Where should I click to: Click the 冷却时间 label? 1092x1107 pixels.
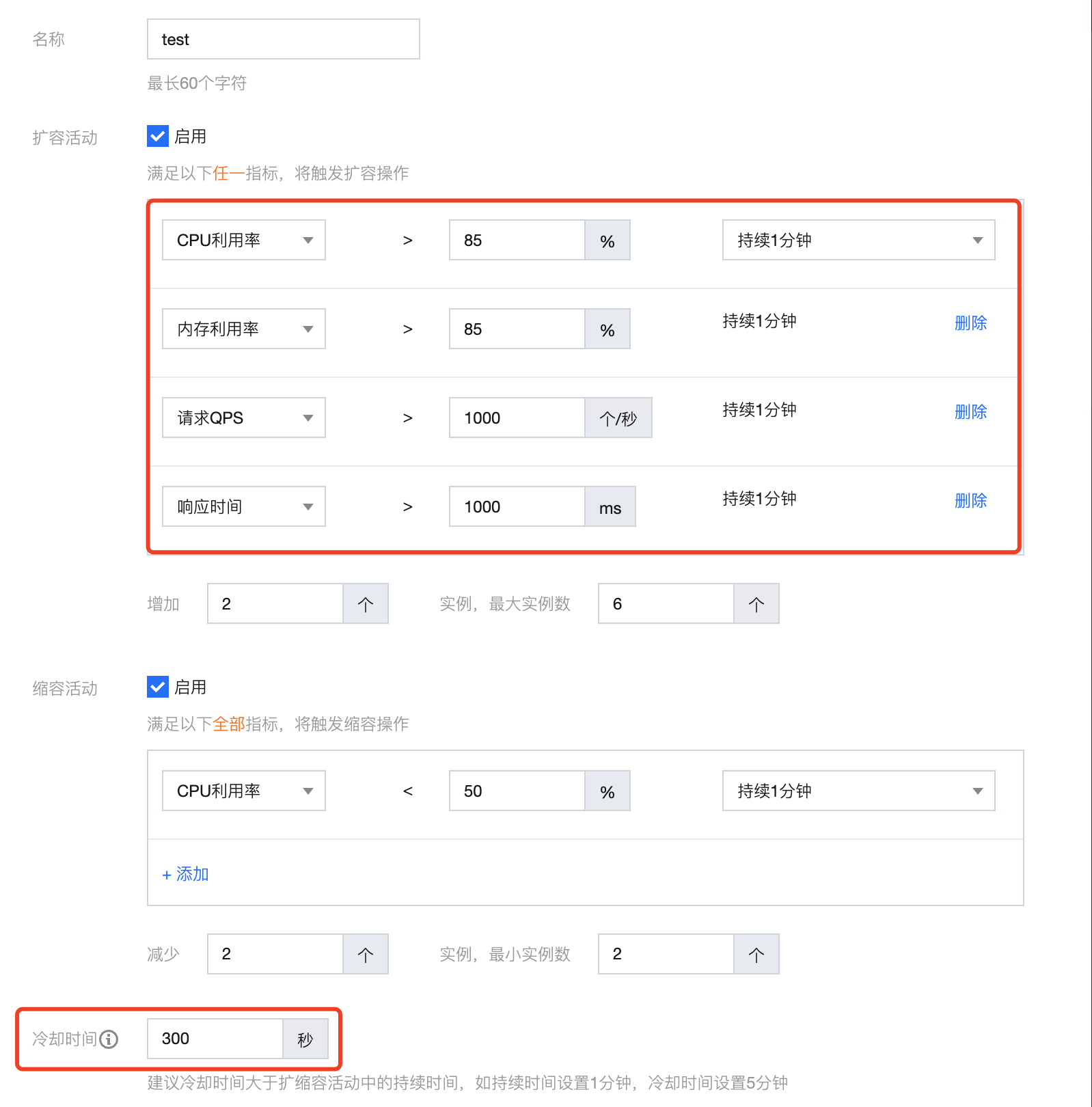click(x=65, y=1039)
